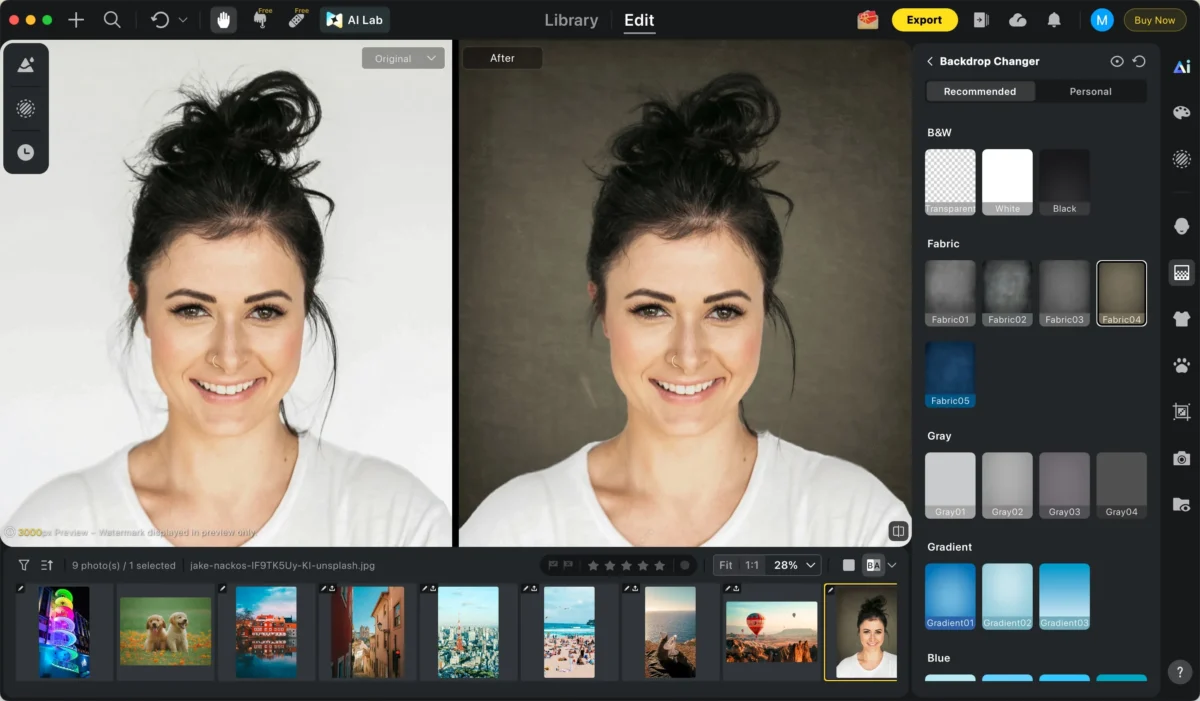Open the AI Lab tool
The image size is (1200, 701).
click(x=354, y=19)
